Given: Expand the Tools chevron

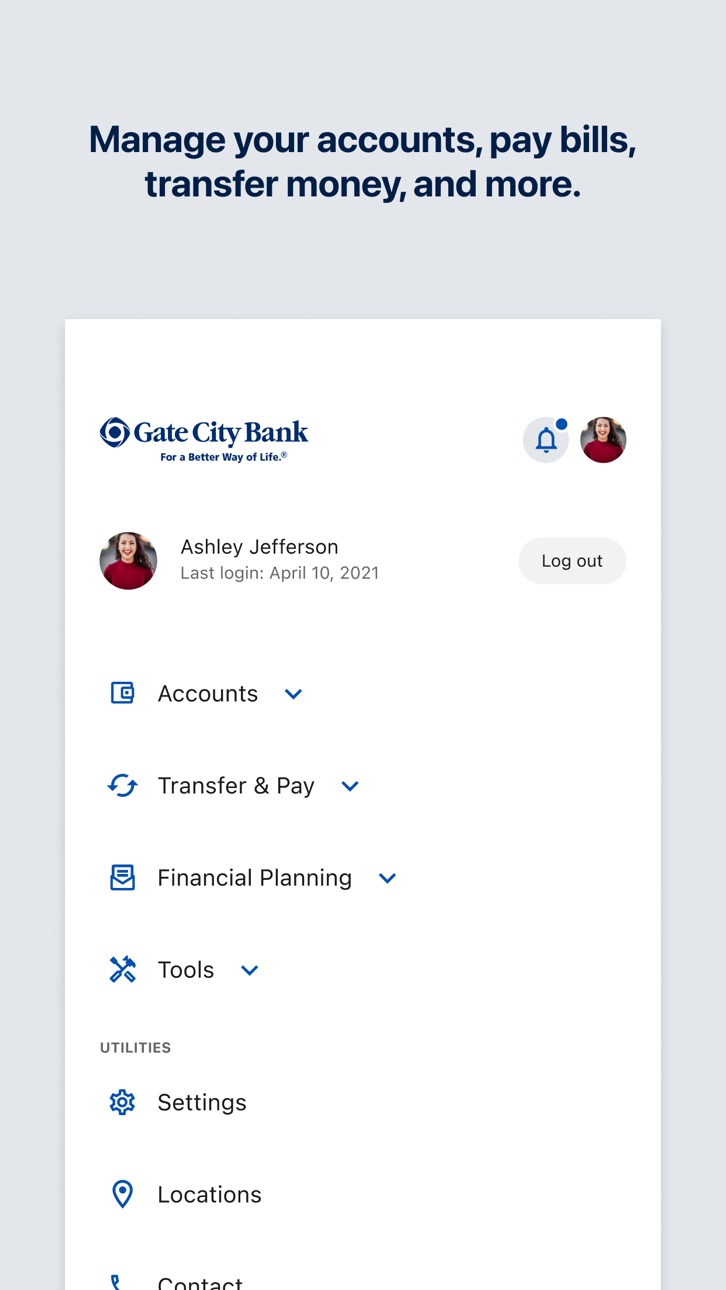Looking at the screenshot, I should (x=250, y=970).
